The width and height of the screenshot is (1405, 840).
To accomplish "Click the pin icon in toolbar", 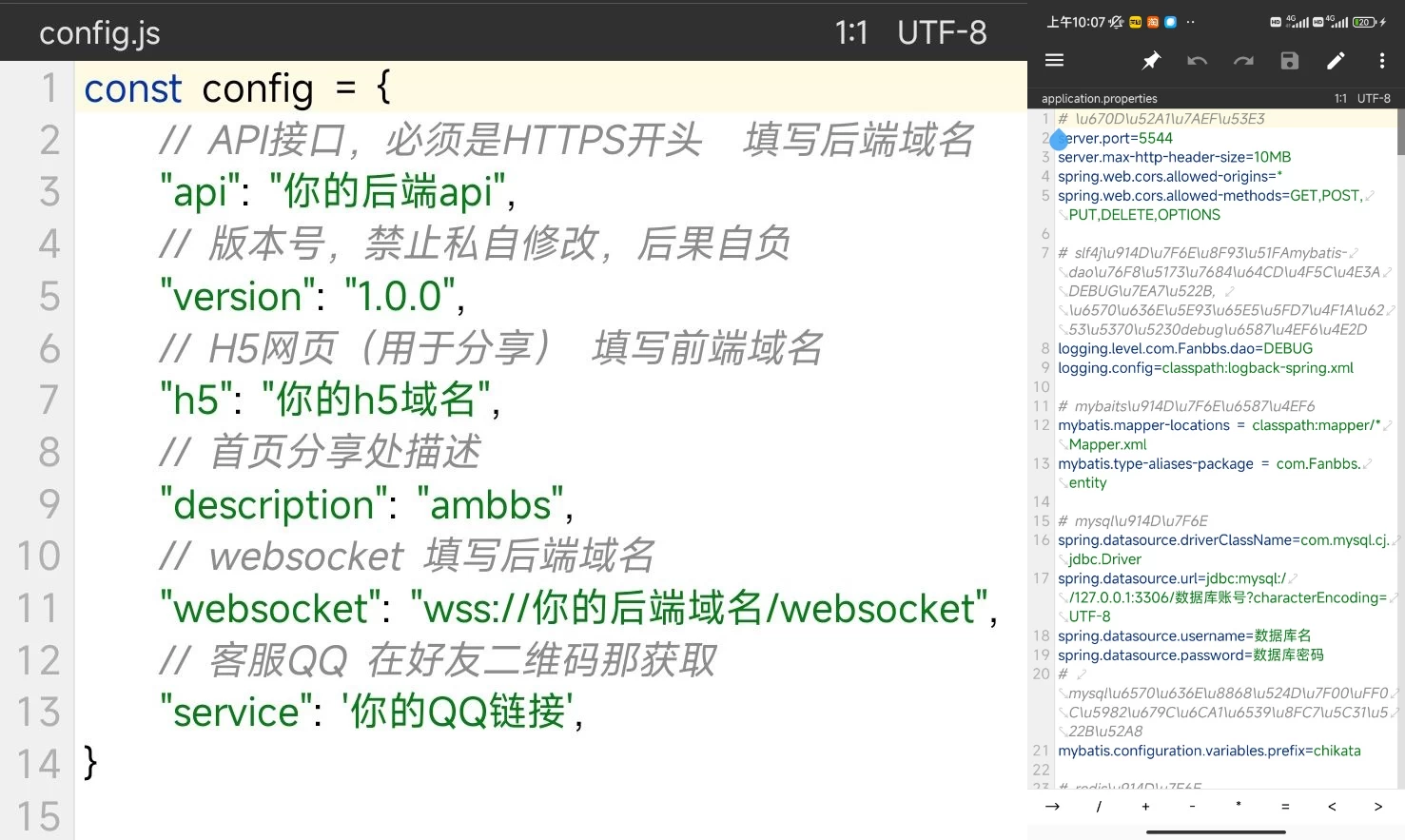I will [x=1151, y=61].
